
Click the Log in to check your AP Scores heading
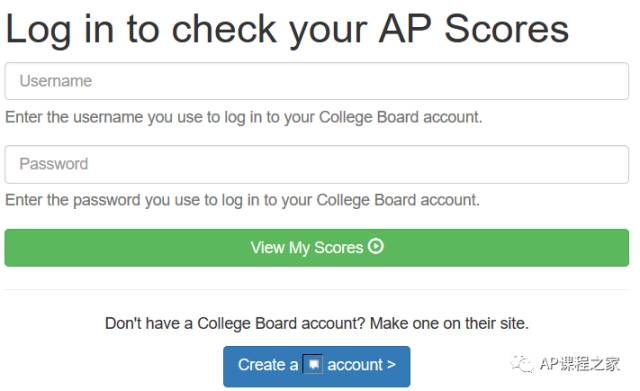(287, 29)
